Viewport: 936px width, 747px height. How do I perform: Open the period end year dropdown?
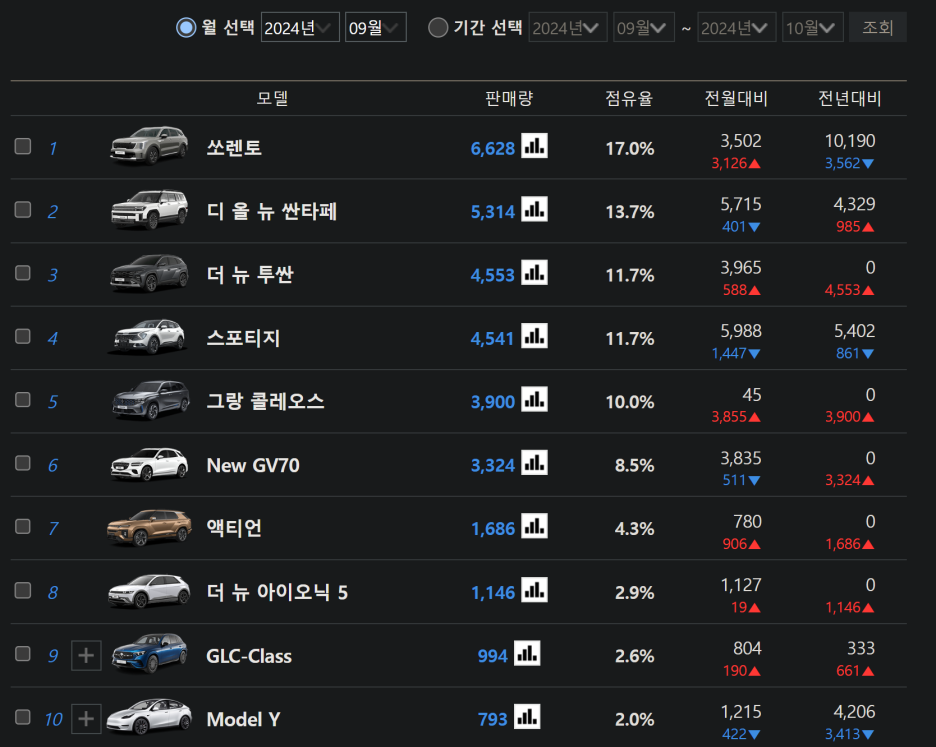737,27
